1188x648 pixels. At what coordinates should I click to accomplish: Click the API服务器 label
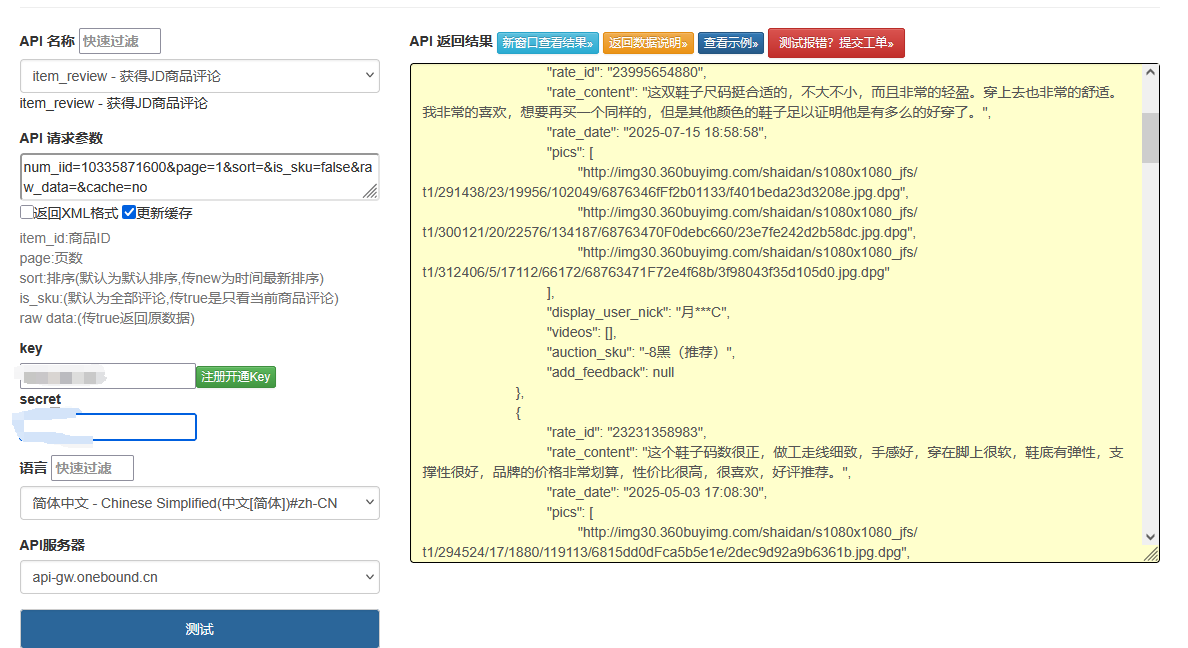(52, 545)
